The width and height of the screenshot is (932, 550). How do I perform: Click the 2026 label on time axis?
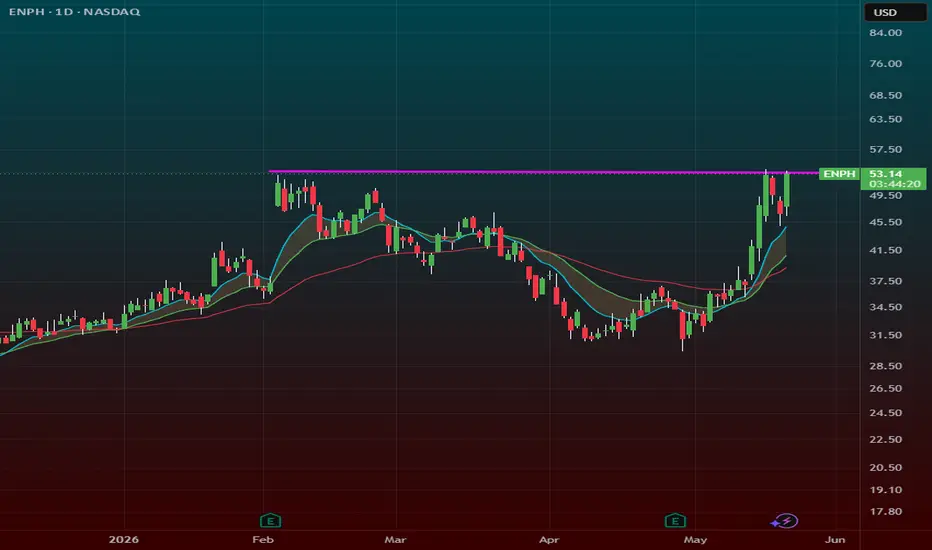tap(124, 539)
